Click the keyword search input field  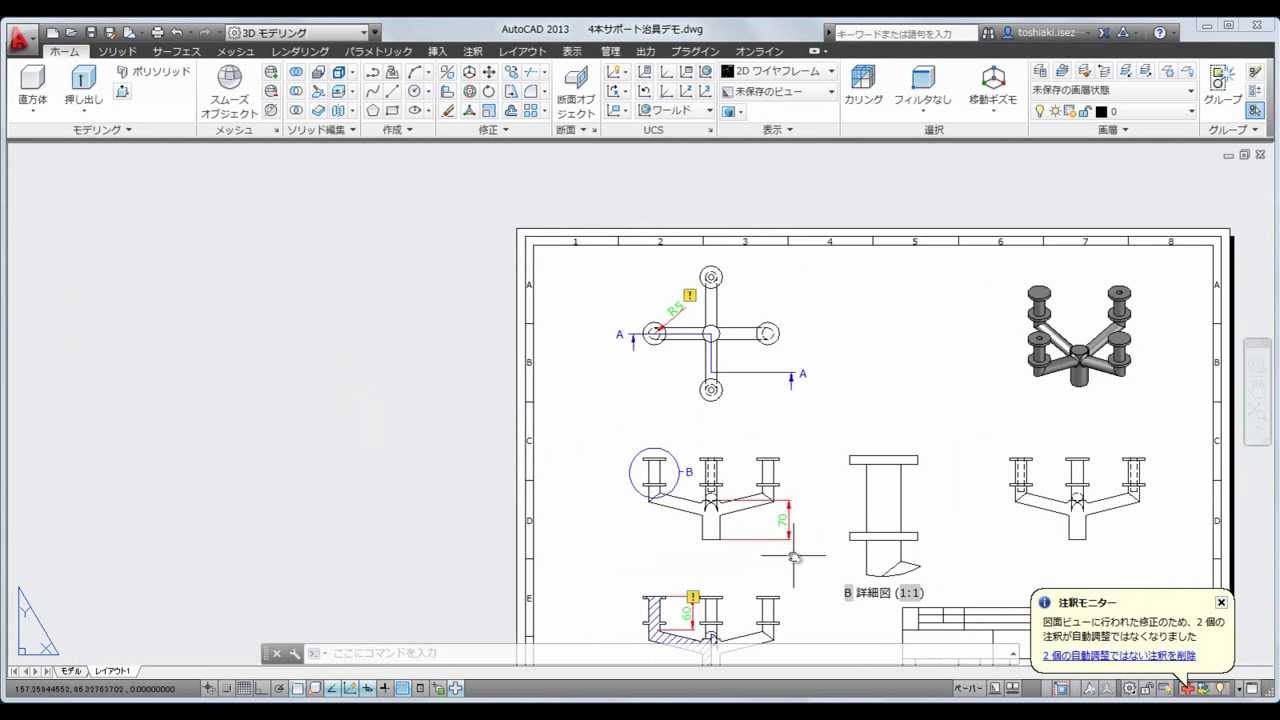click(x=907, y=33)
